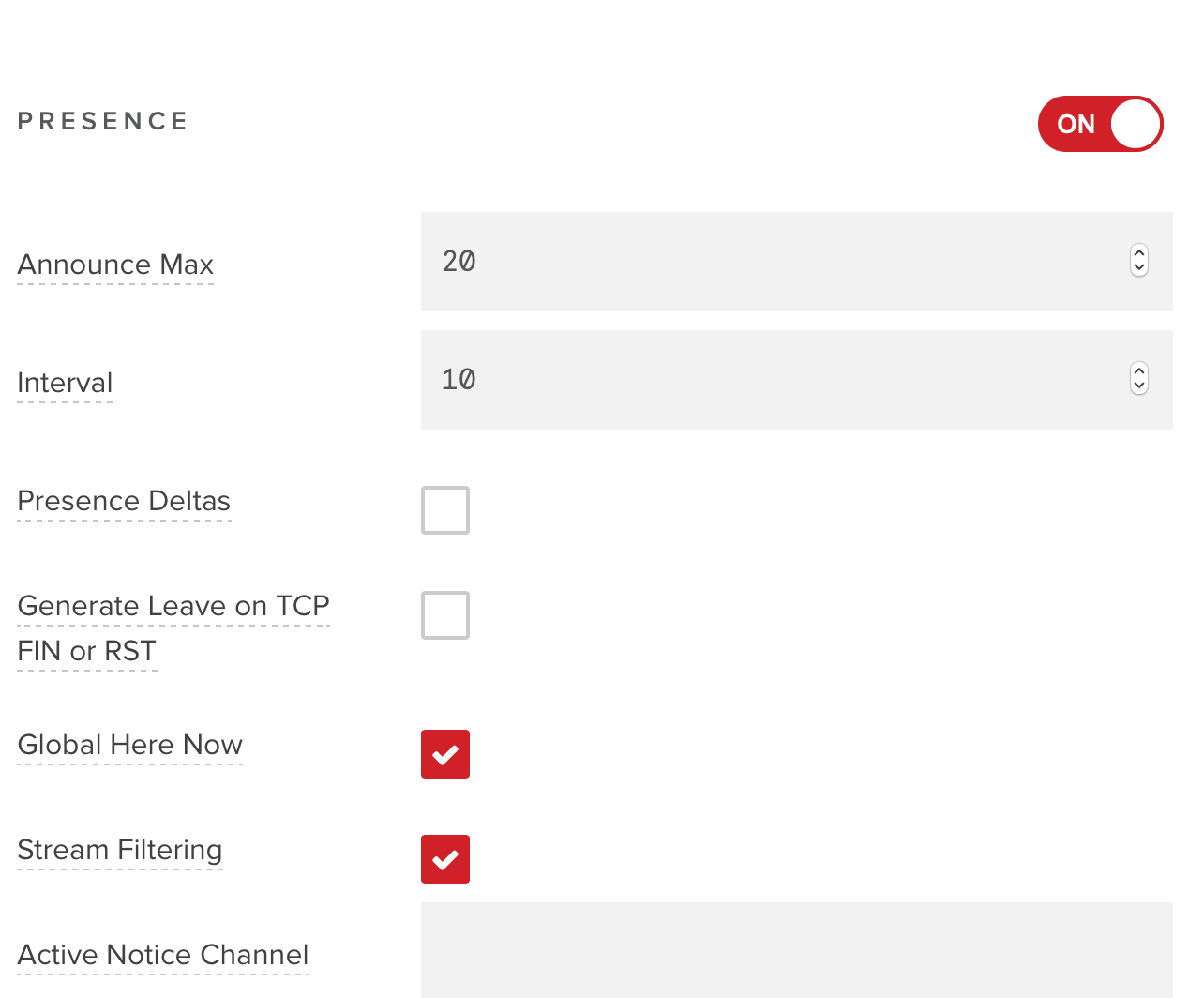Decrement Interval using the down stepper arrow

pos(1139,386)
